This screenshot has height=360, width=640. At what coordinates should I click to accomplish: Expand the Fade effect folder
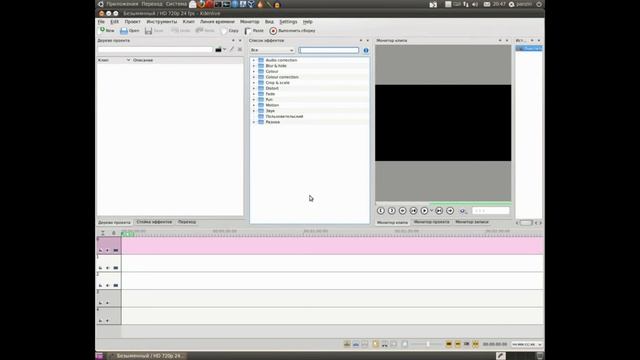[x=253, y=94]
